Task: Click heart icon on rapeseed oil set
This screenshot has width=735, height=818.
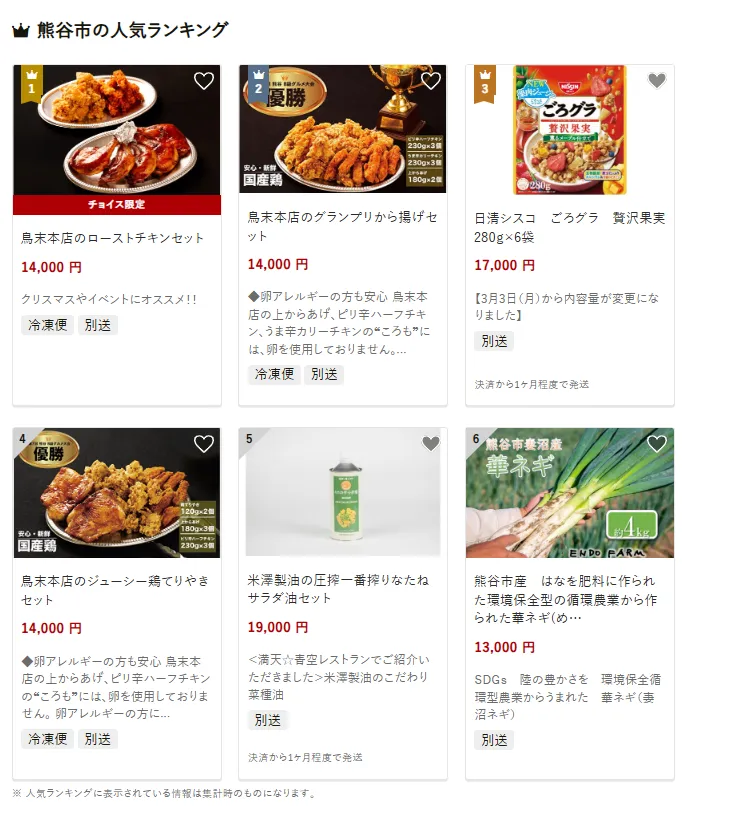Action: point(430,444)
